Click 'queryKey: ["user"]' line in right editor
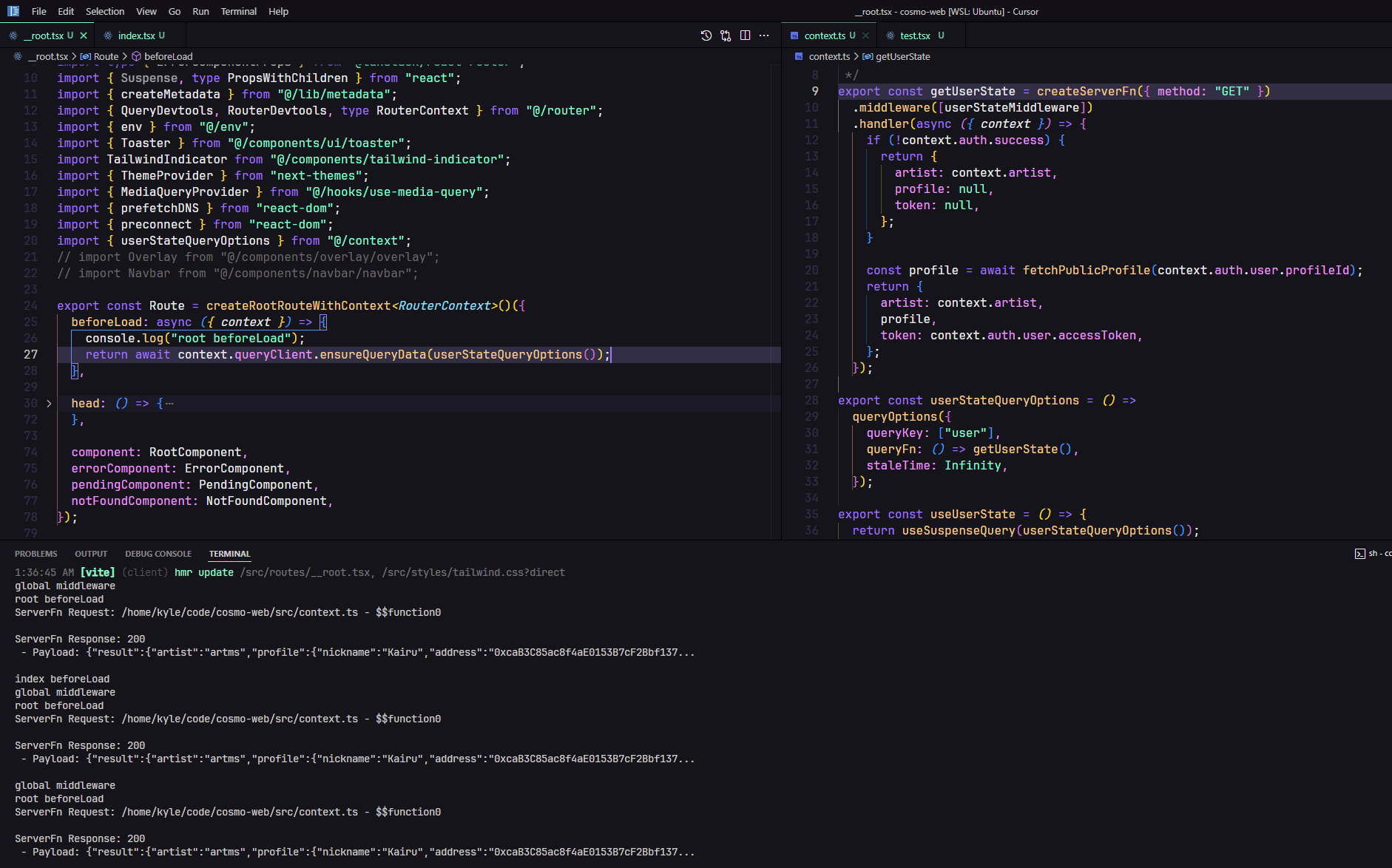The width and height of the screenshot is (1392, 868). [x=933, y=433]
